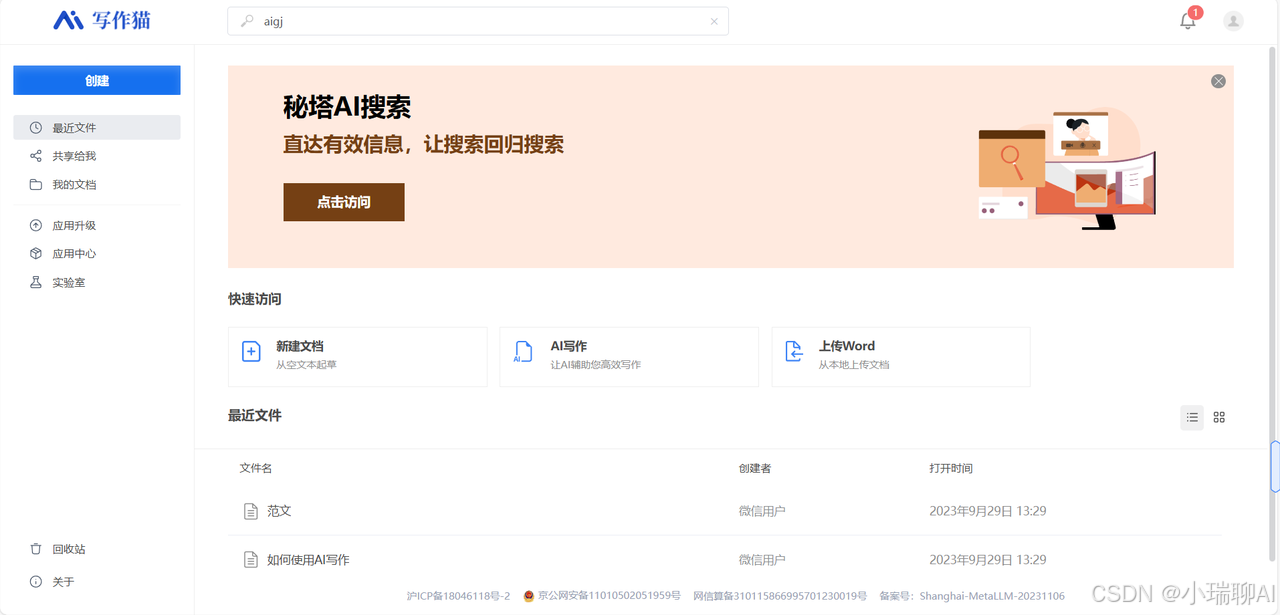Click the share icon beside 共享给我
Screen dimensions: 1280x615
36,156
